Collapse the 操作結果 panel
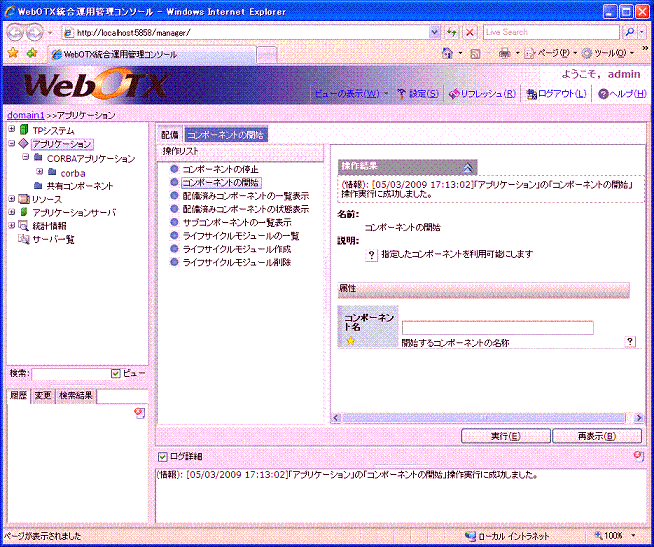Image resolution: width=654 pixels, height=547 pixels. (468, 166)
